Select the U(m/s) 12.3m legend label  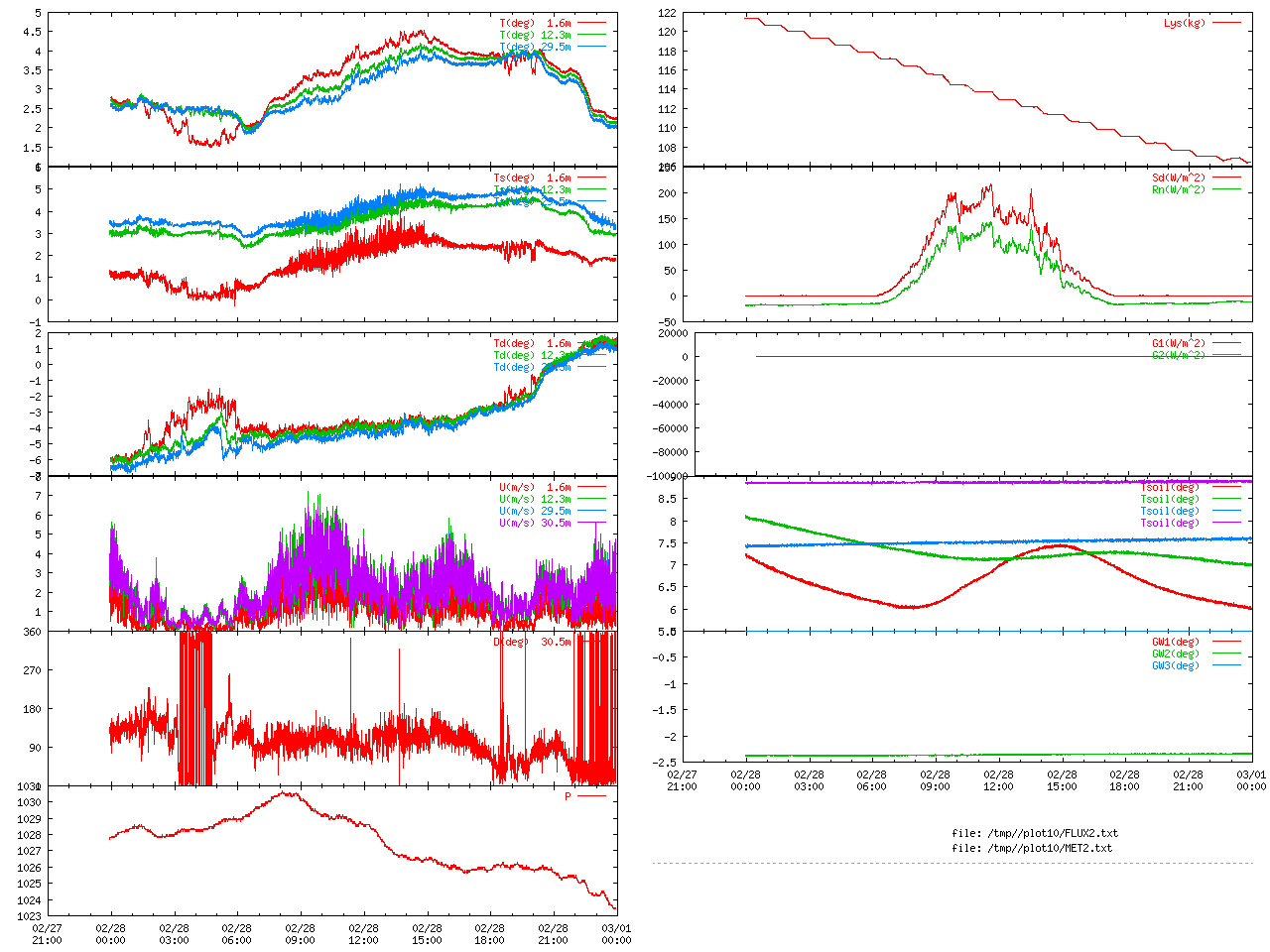click(x=535, y=500)
